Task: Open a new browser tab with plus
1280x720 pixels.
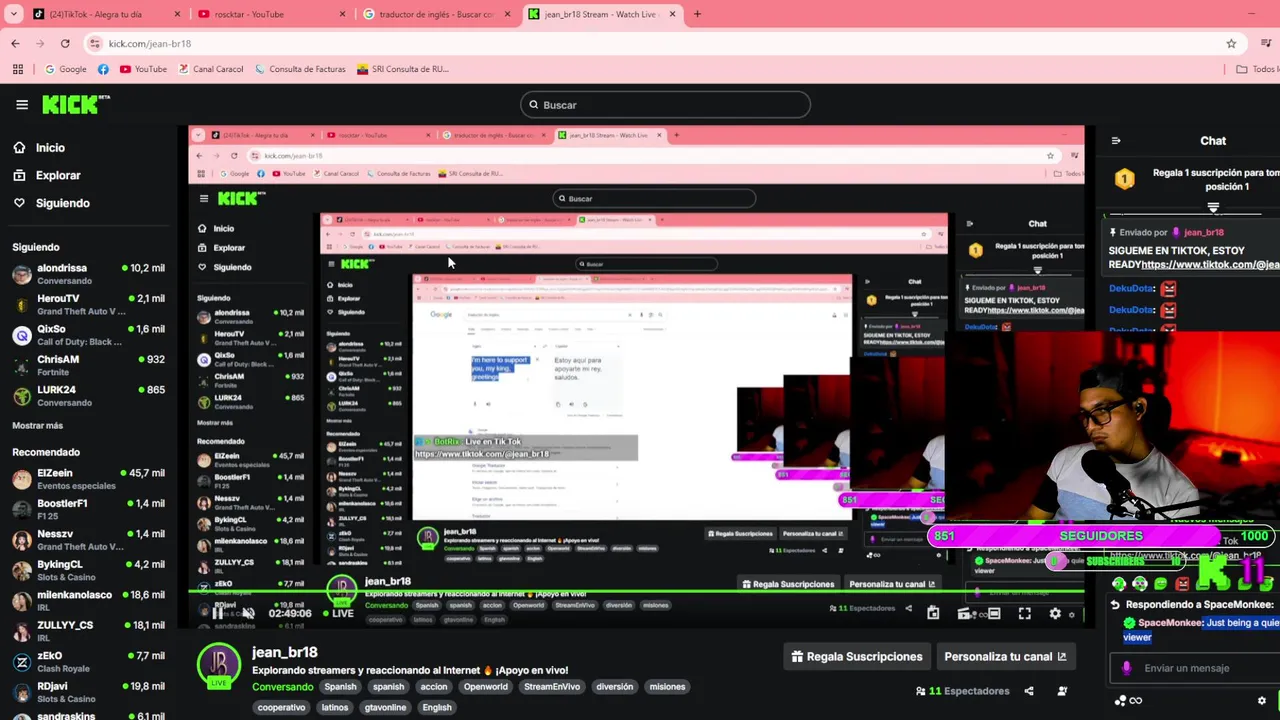Action: (x=697, y=14)
